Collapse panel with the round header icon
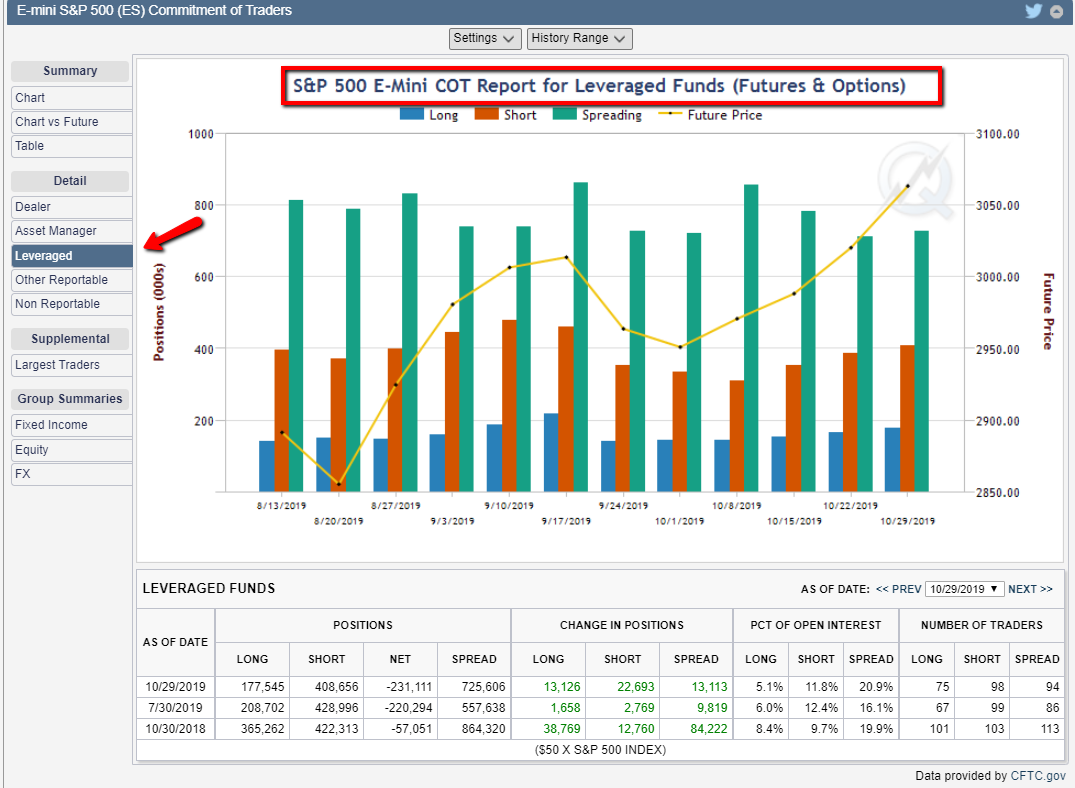 point(1056,11)
